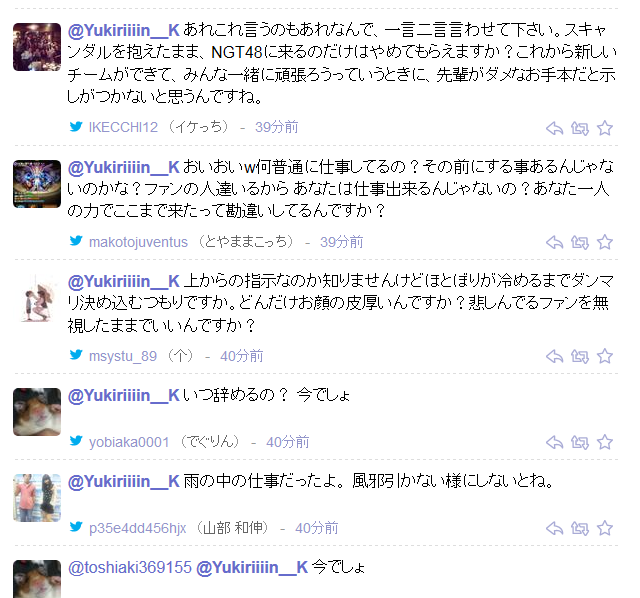Open the 40分前 timestamp of p35e4dd456hjx tweet

pyautogui.click(x=317, y=528)
